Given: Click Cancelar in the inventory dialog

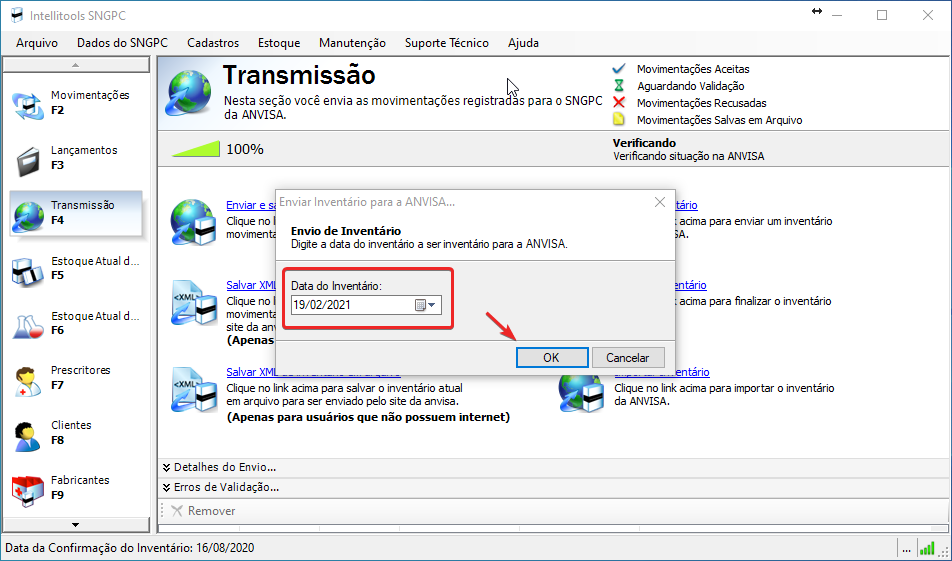Looking at the screenshot, I should click(x=628, y=358).
